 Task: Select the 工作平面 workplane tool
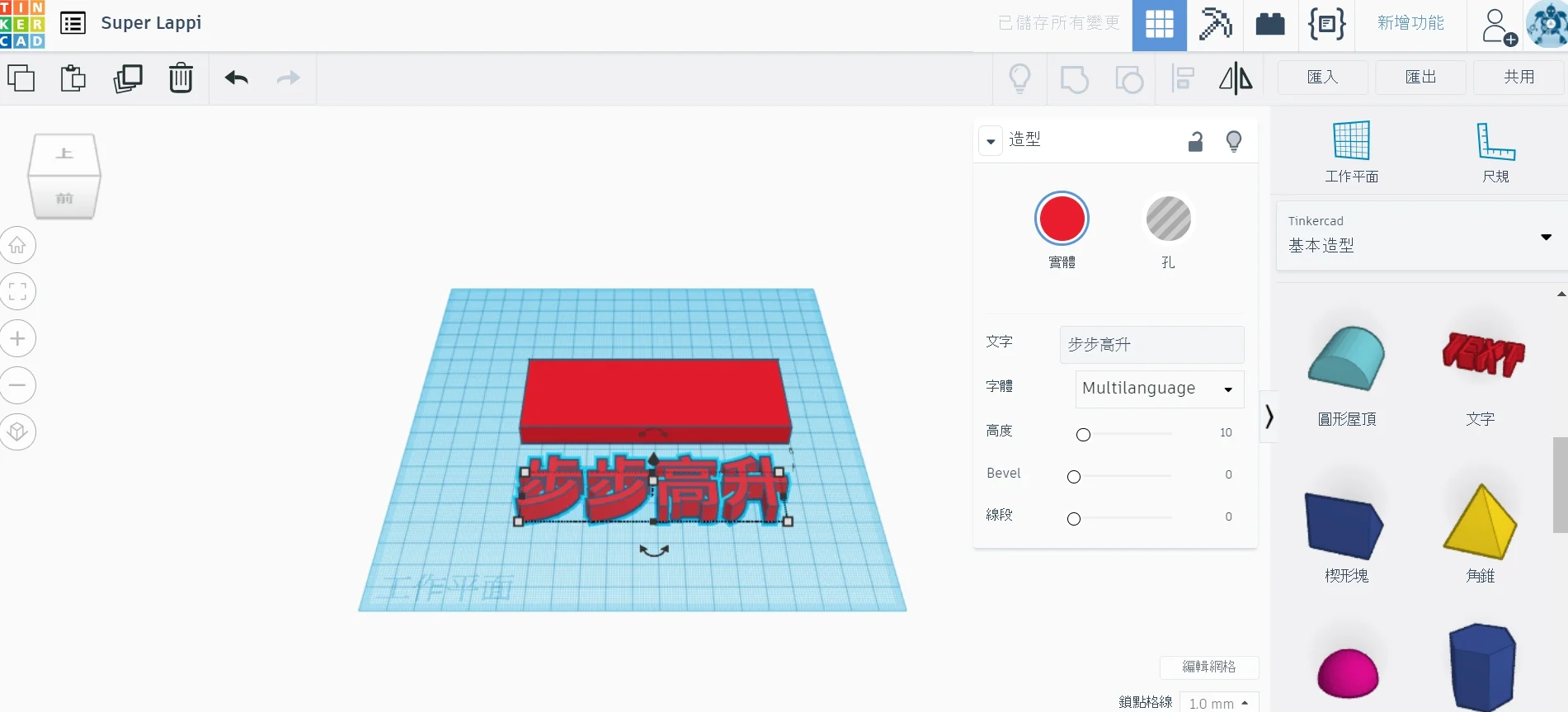[x=1351, y=152]
